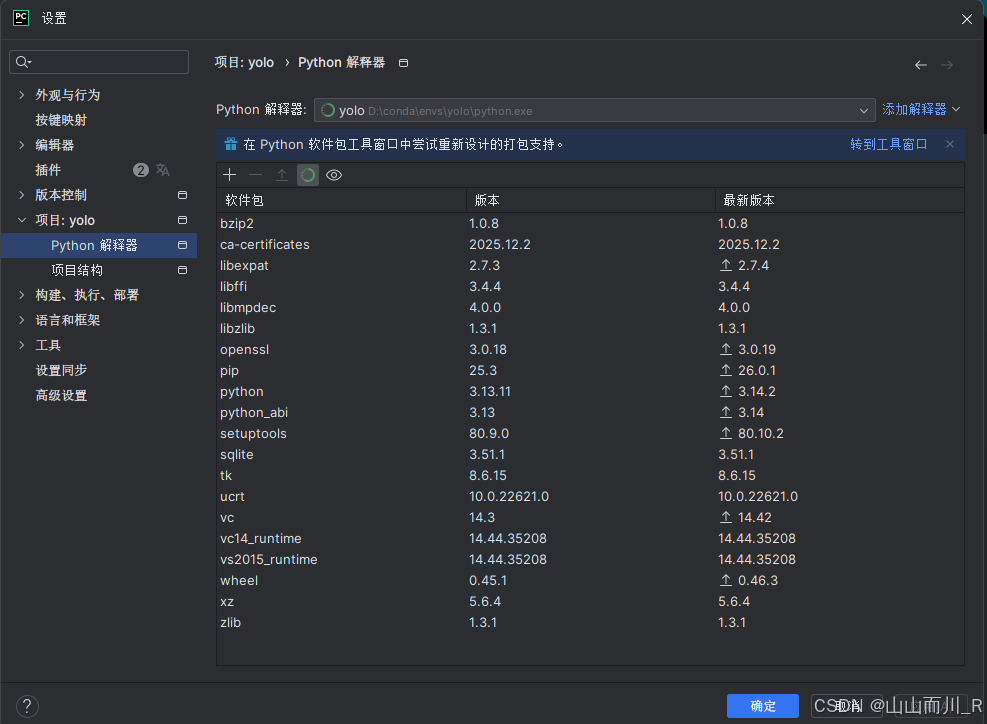Select the vs2015_runtime package row
This screenshot has width=987, height=724.
pyautogui.click(x=590, y=559)
